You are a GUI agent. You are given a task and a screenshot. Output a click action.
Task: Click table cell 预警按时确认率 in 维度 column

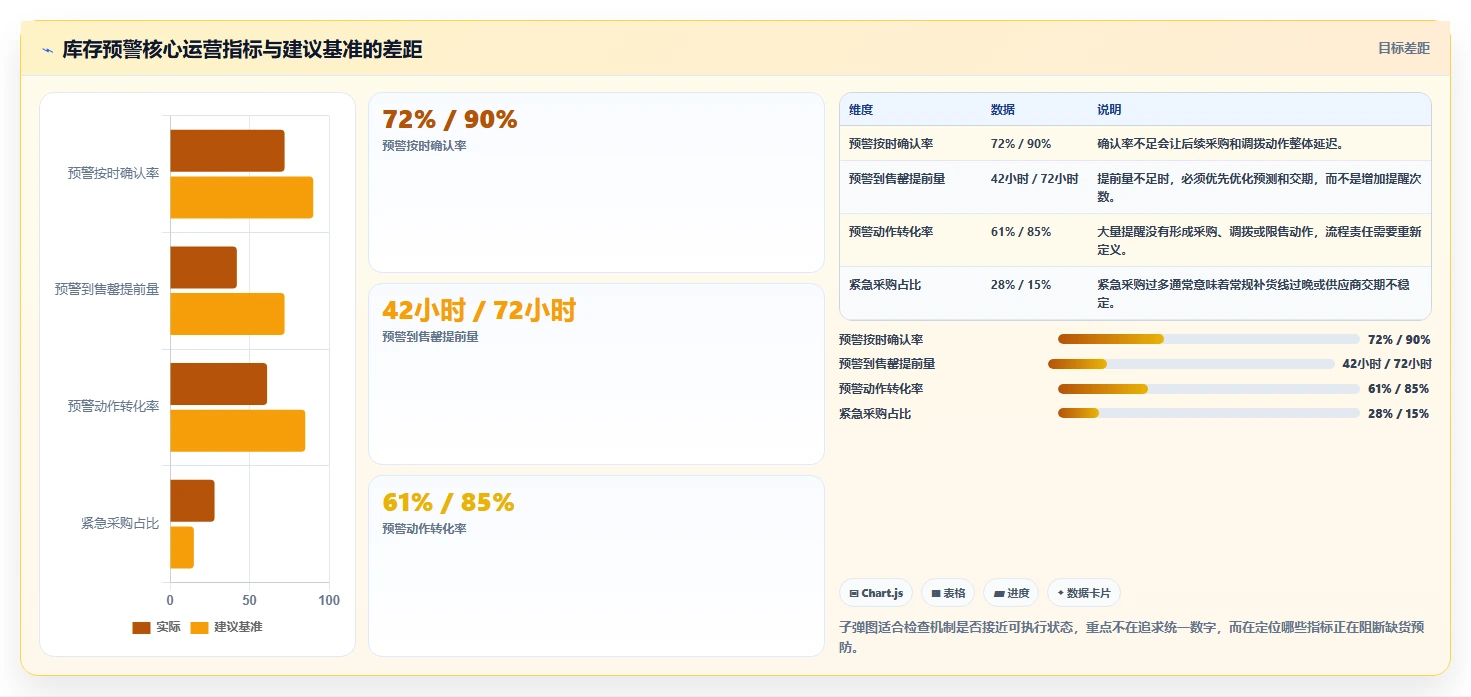pyautogui.click(x=891, y=144)
